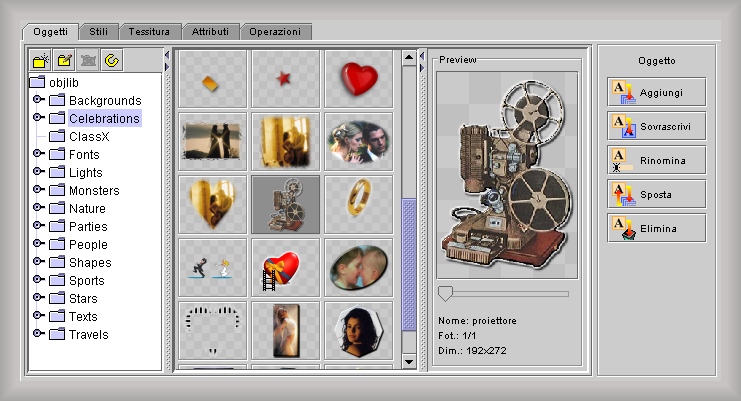Expand the Nature folder node
Viewport: 741px width, 401px height.
coord(38,209)
